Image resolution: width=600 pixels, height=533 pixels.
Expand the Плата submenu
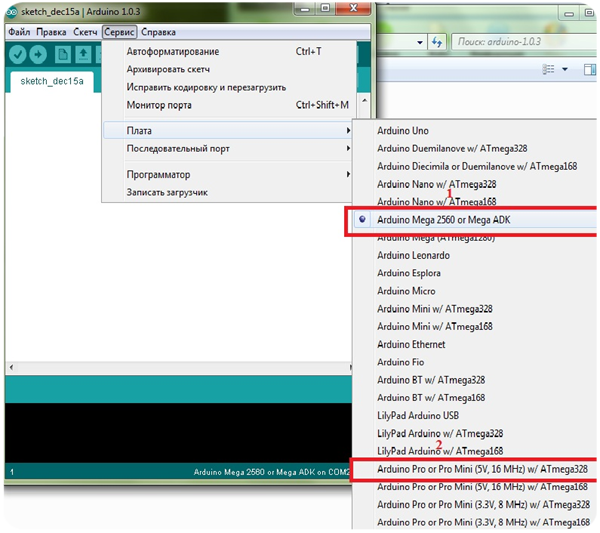[228, 130]
